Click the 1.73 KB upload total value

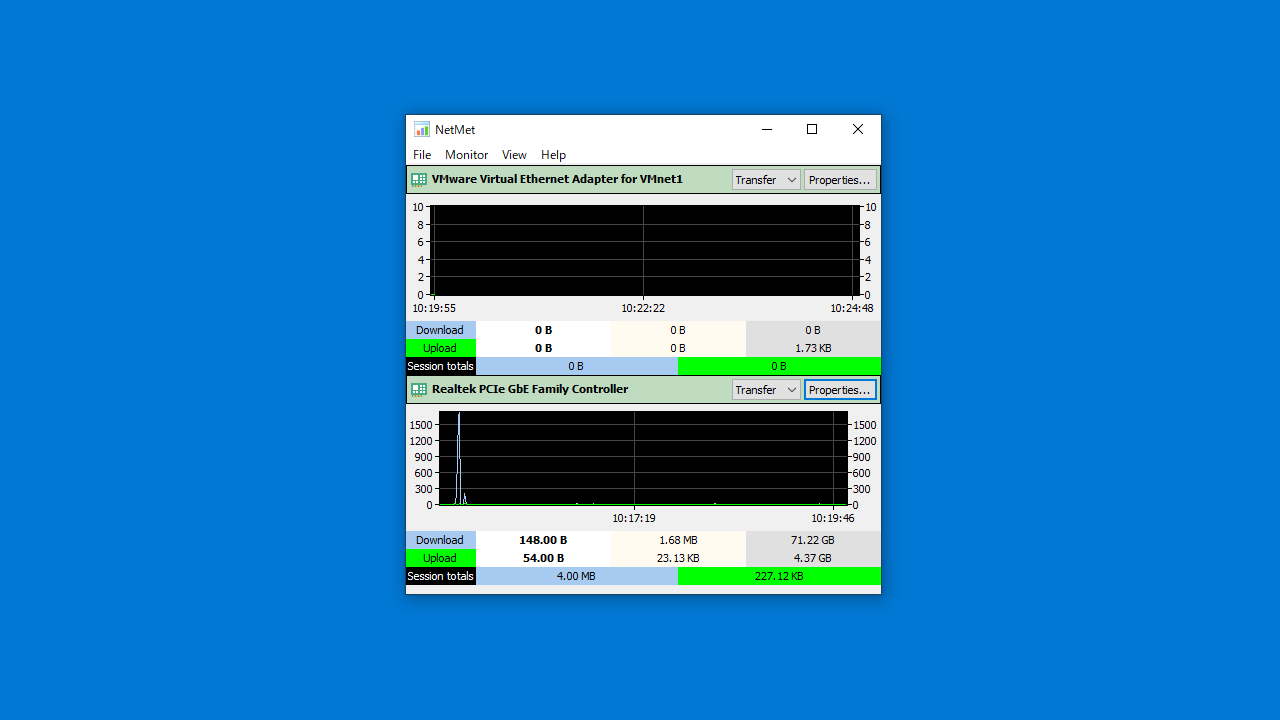click(x=813, y=348)
